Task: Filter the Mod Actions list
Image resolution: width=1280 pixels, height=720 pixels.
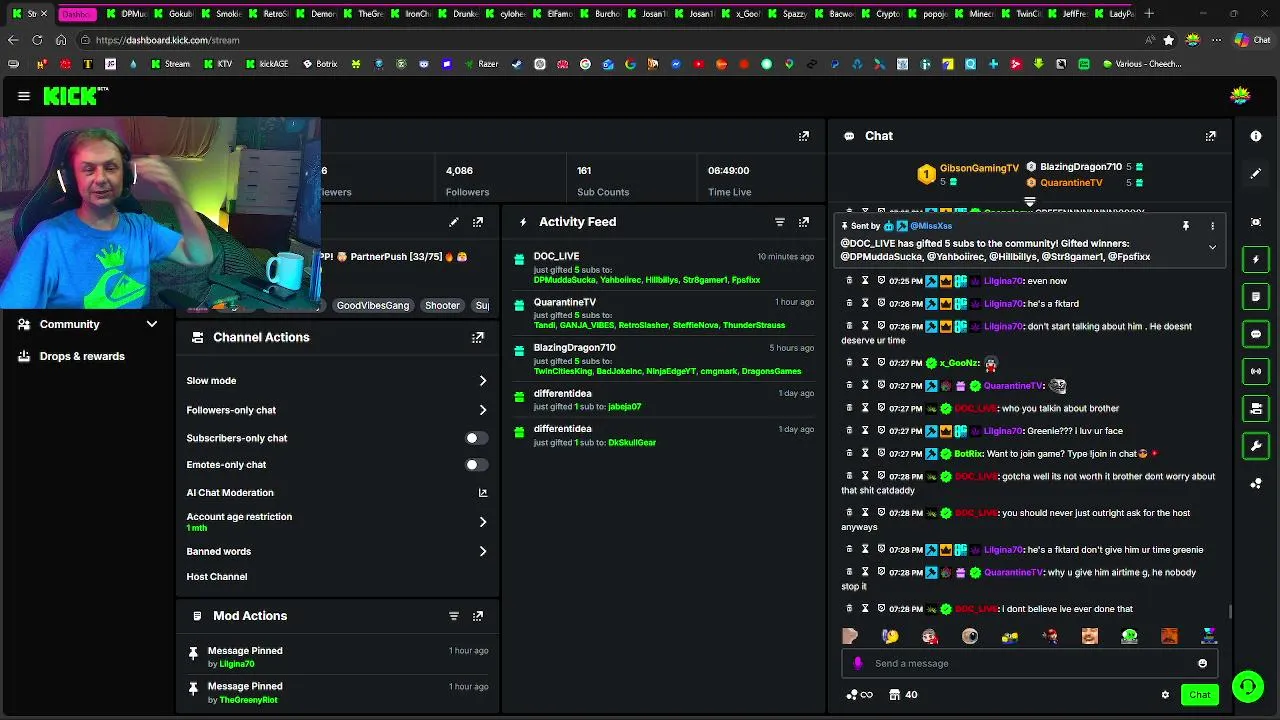Action: 453,616
